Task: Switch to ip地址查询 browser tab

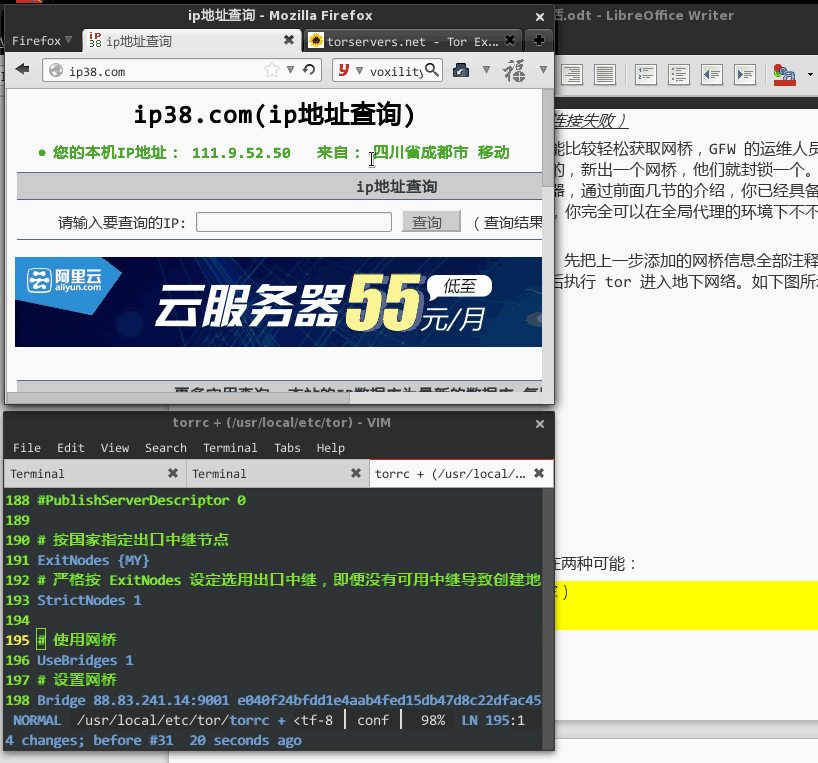Action: pos(191,41)
